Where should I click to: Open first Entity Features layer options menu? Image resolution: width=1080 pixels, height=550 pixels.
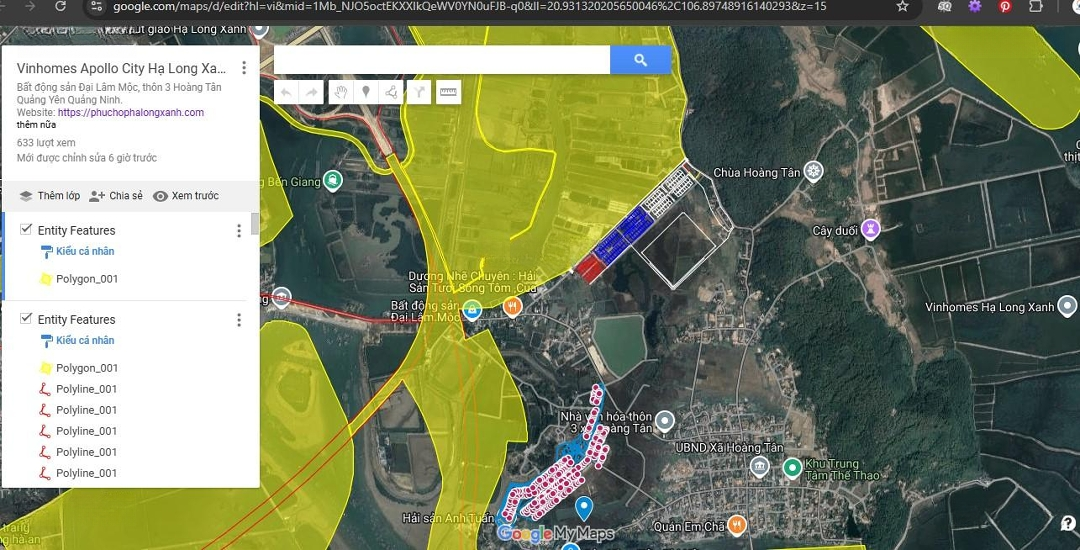click(239, 231)
